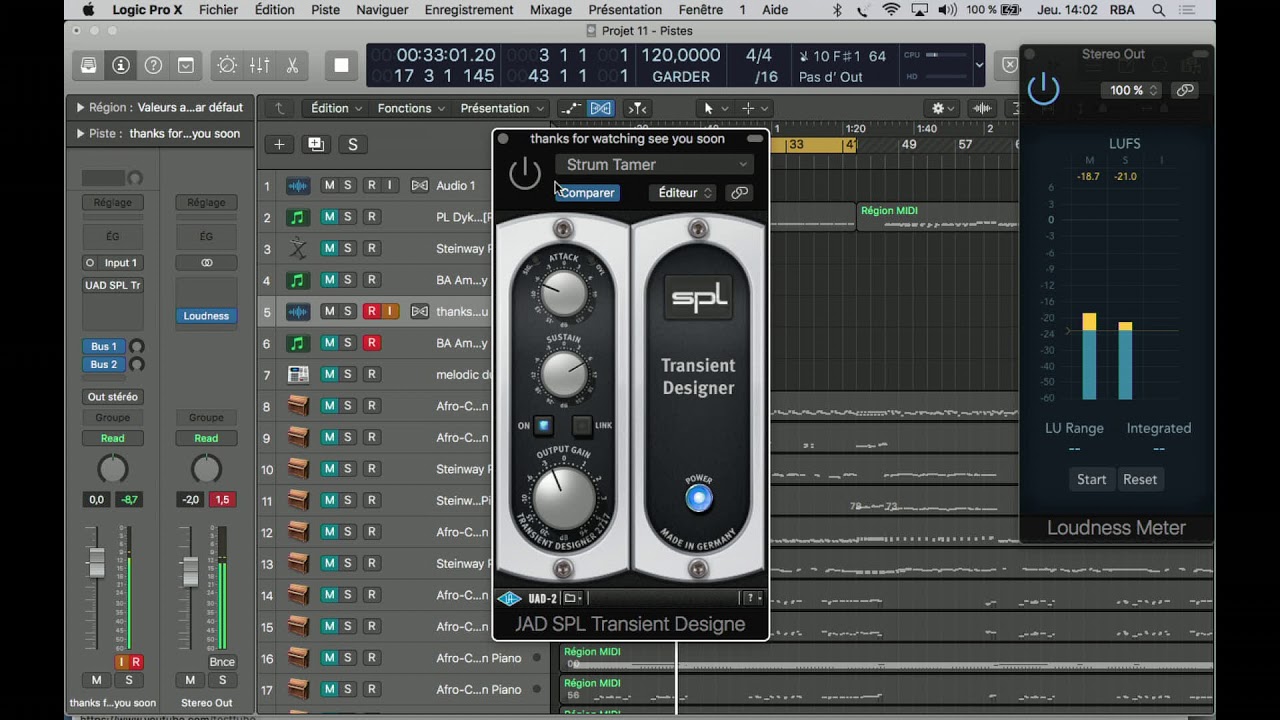Open the Strum Tamer preset dropdown

click(x=654, y=164)
